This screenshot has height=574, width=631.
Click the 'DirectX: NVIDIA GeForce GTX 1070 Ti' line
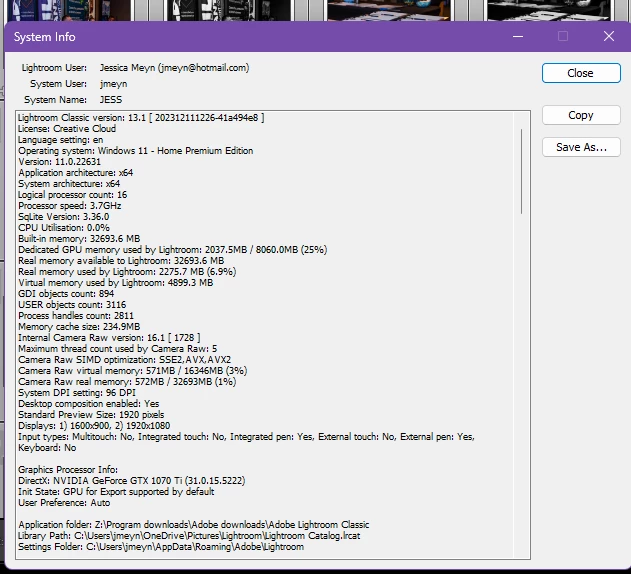(132, 481)
